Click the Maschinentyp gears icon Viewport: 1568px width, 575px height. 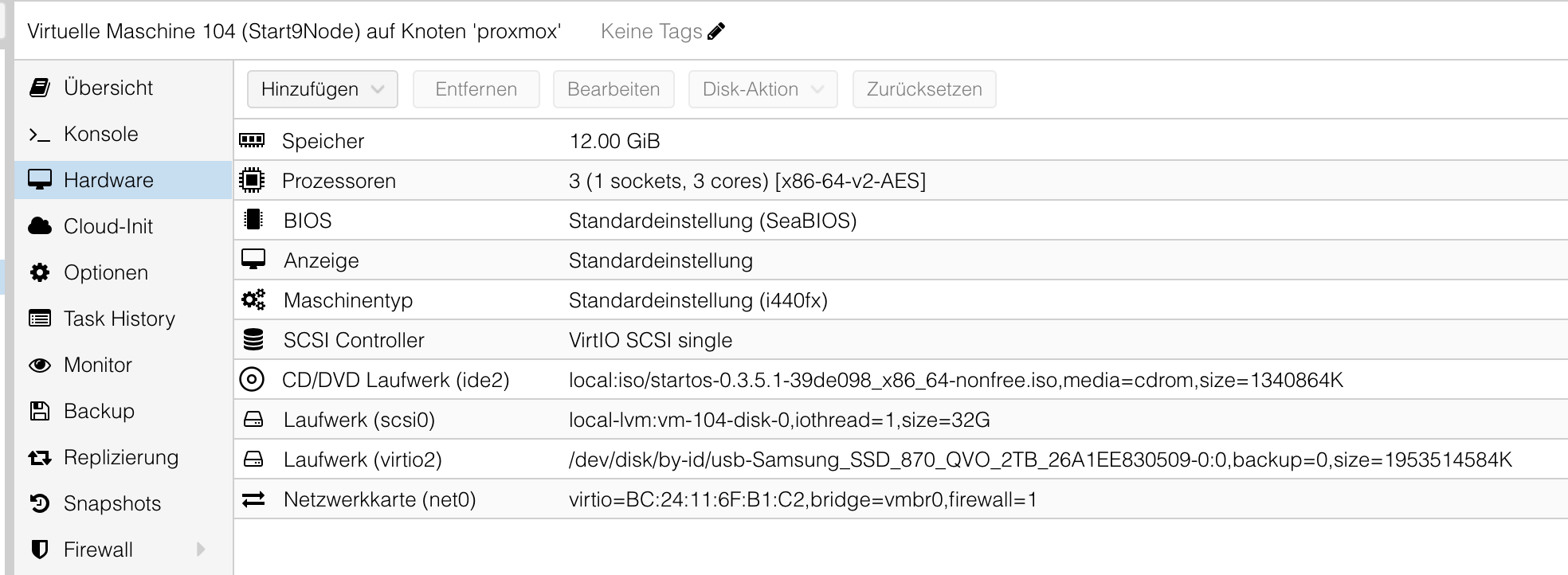pyautogui.click(x=253, y=300)
